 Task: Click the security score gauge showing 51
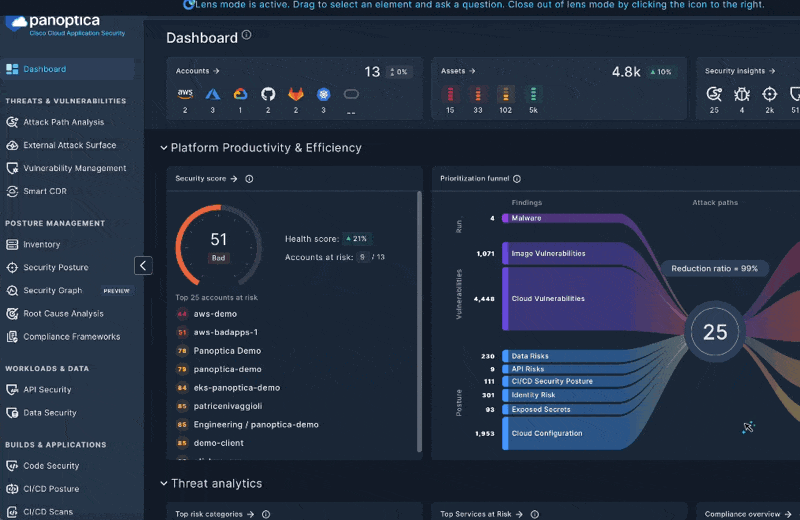[219, 246]
